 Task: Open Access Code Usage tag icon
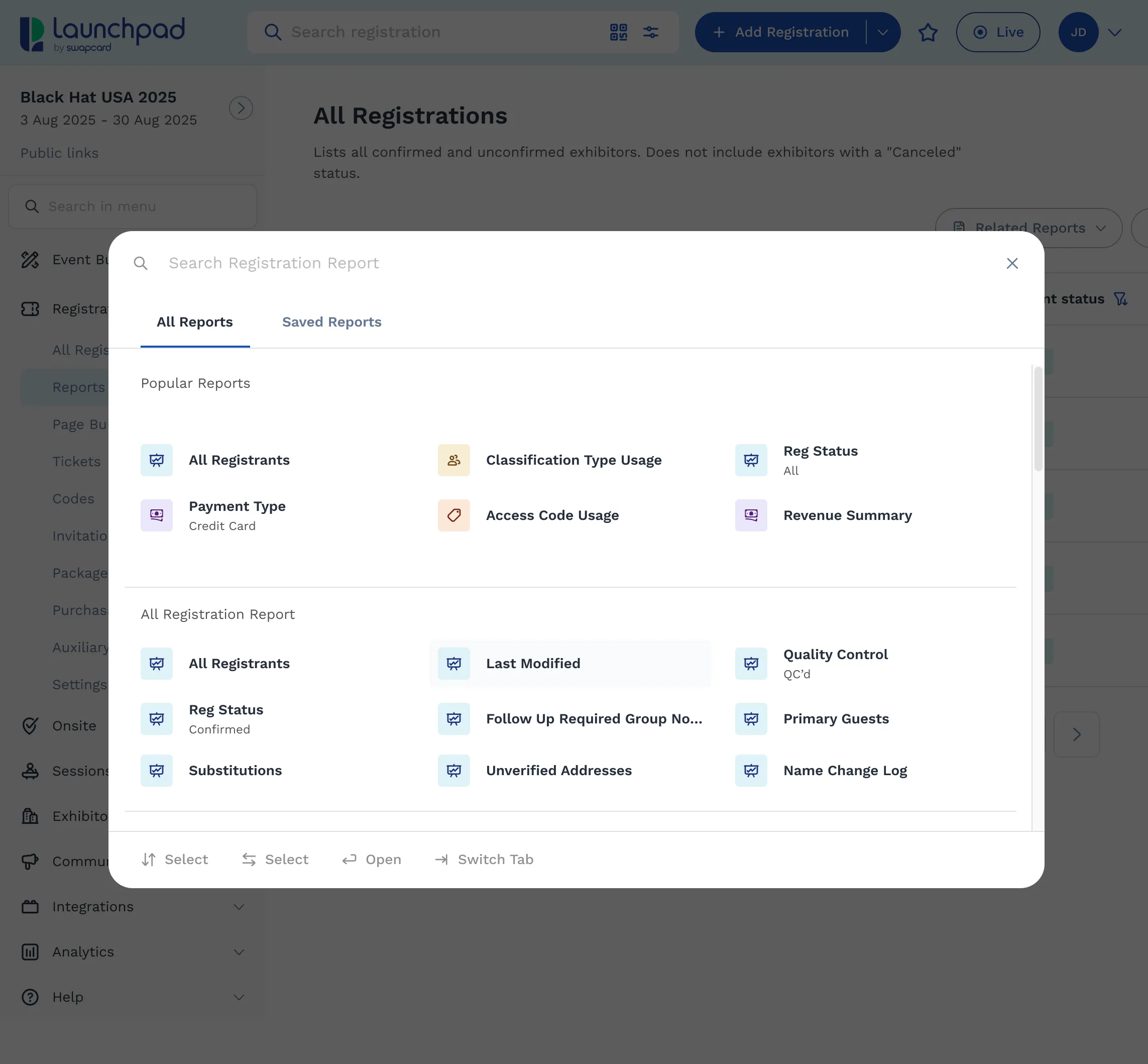click(x=454, y=515)
